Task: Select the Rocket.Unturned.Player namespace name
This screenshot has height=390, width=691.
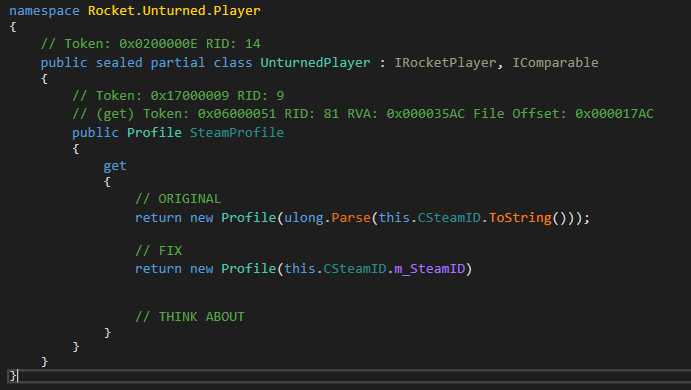Action: click(174, 11)
